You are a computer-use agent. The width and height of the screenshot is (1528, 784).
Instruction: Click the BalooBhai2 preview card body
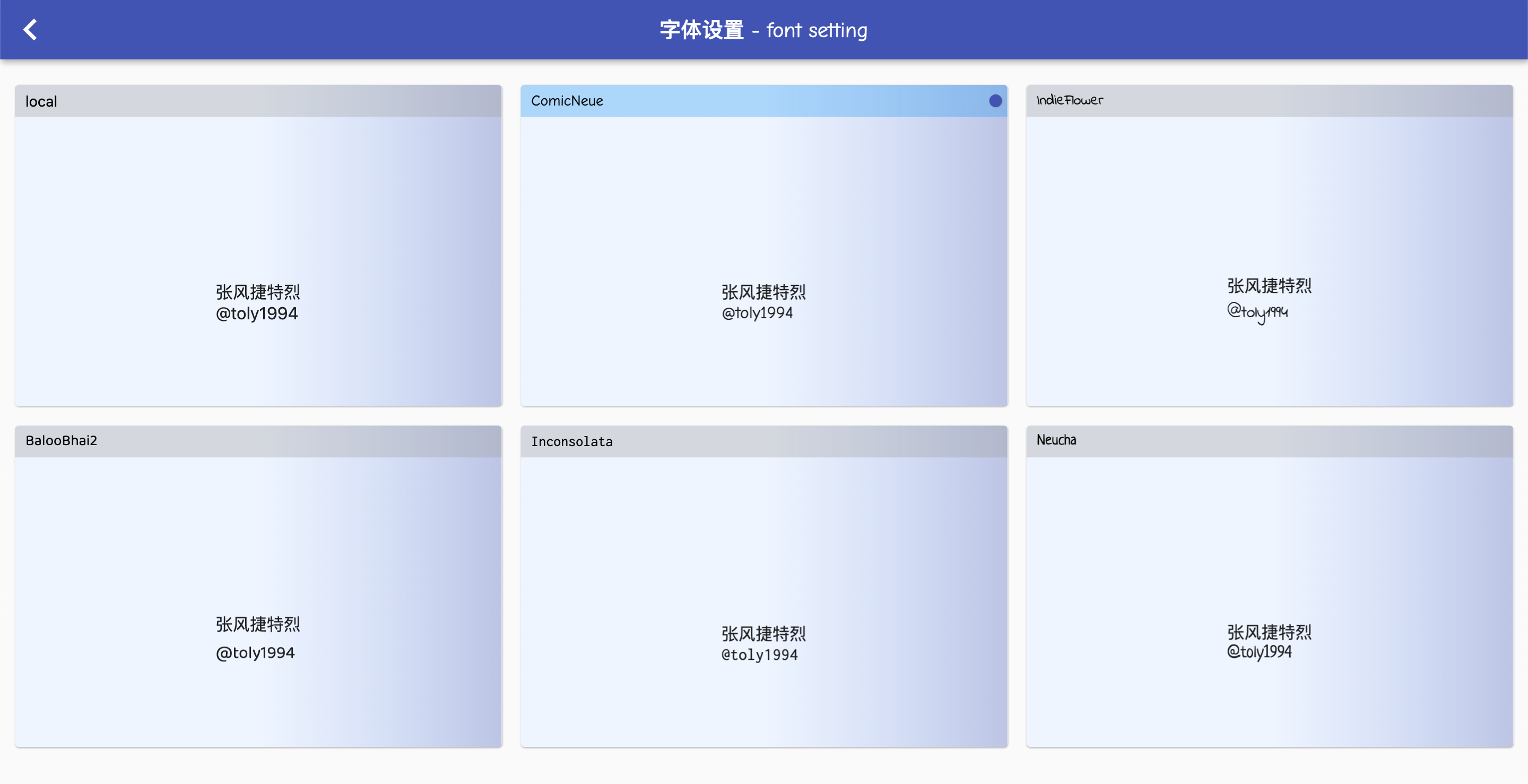point(258,546)
